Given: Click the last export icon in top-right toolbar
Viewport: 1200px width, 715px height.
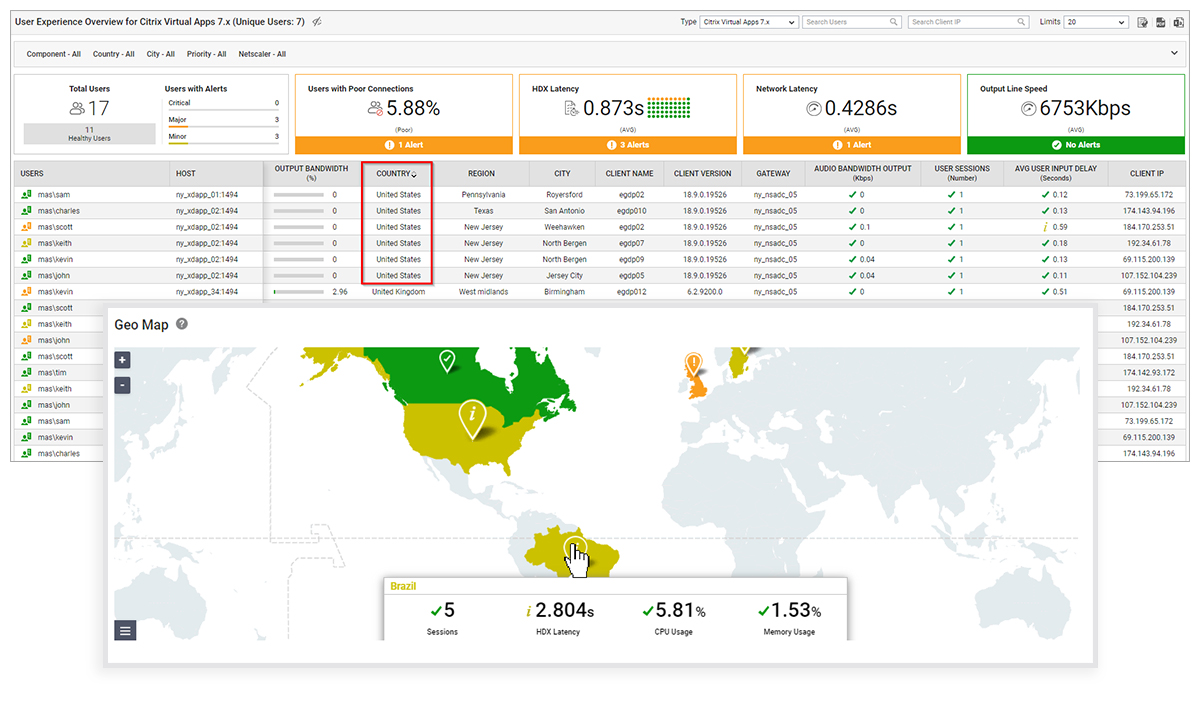Looking at the screenshot, I should click(x=1180, y=22).
